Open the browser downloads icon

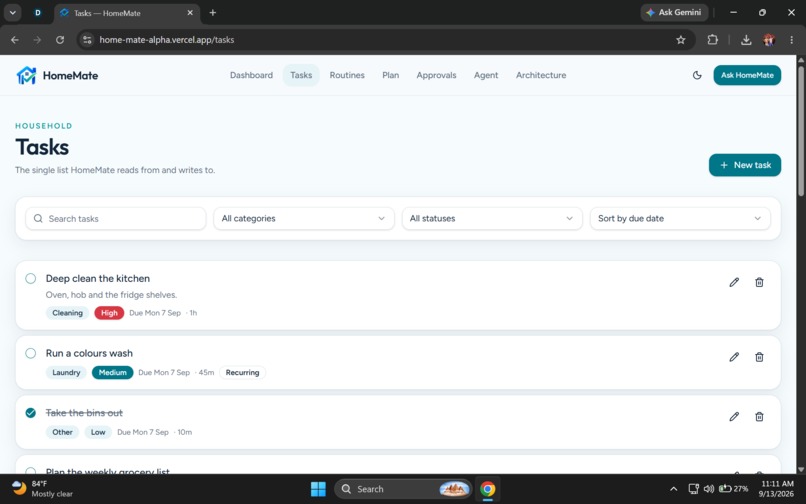[746, 40]
